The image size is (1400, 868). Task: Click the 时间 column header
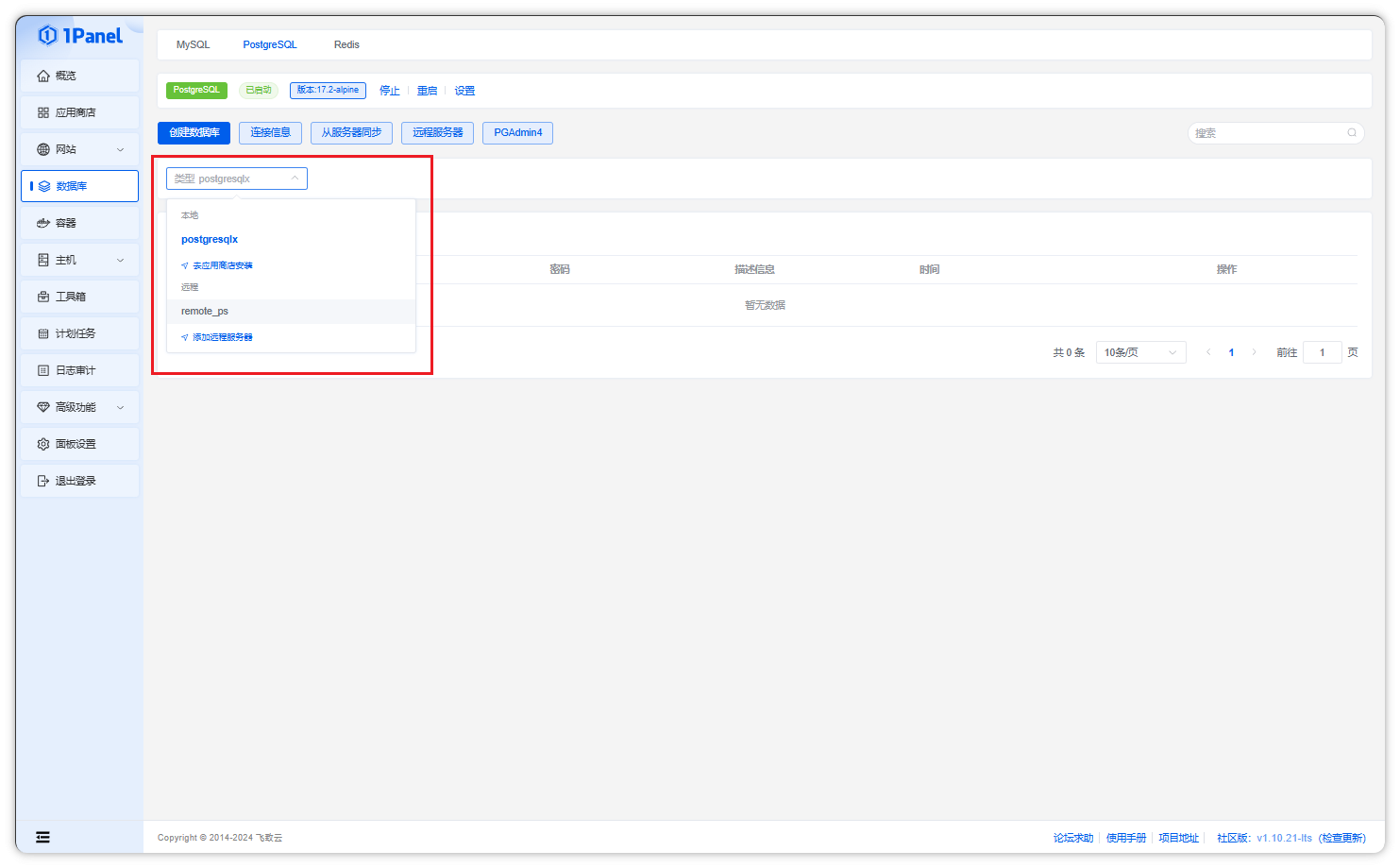pos(930,270)
